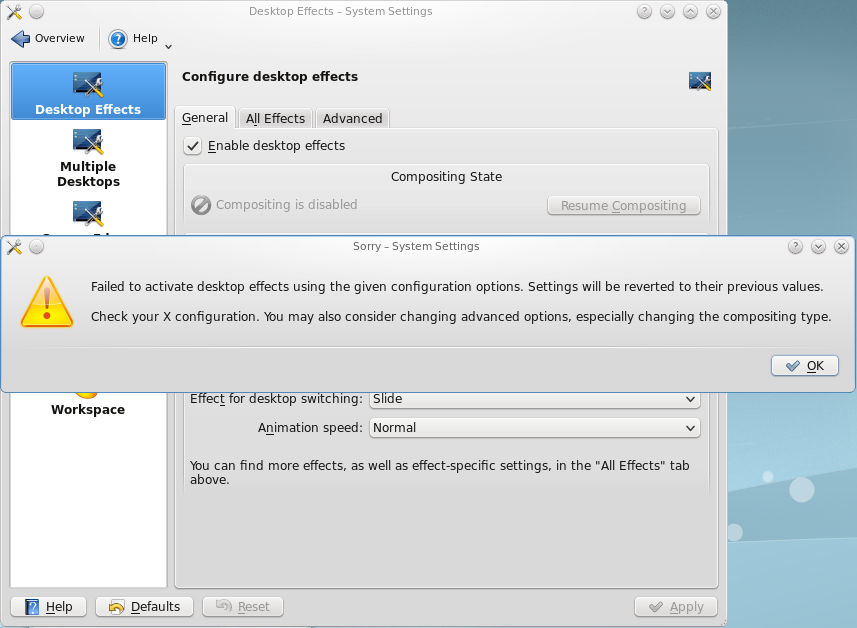Open the Advanced tab
This screenshot has width=857, height=628.
tap(352, 118)
